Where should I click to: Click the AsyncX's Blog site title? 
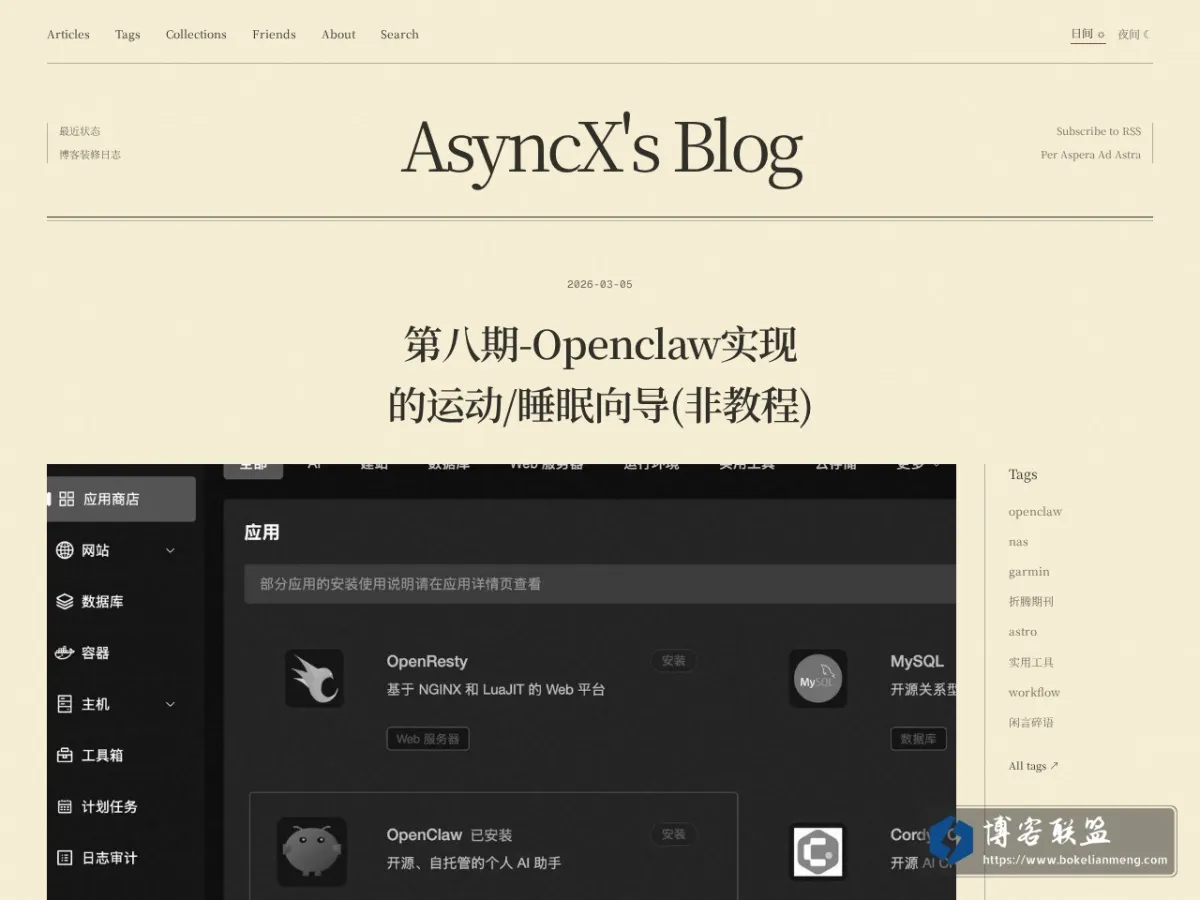tap(601, 147)
